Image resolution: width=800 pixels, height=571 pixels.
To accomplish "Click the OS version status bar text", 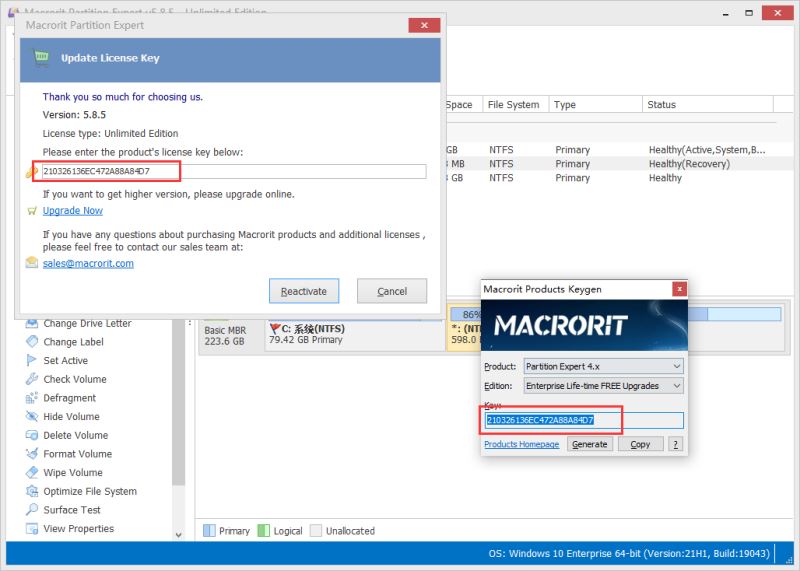I will (x=629, y=553).
